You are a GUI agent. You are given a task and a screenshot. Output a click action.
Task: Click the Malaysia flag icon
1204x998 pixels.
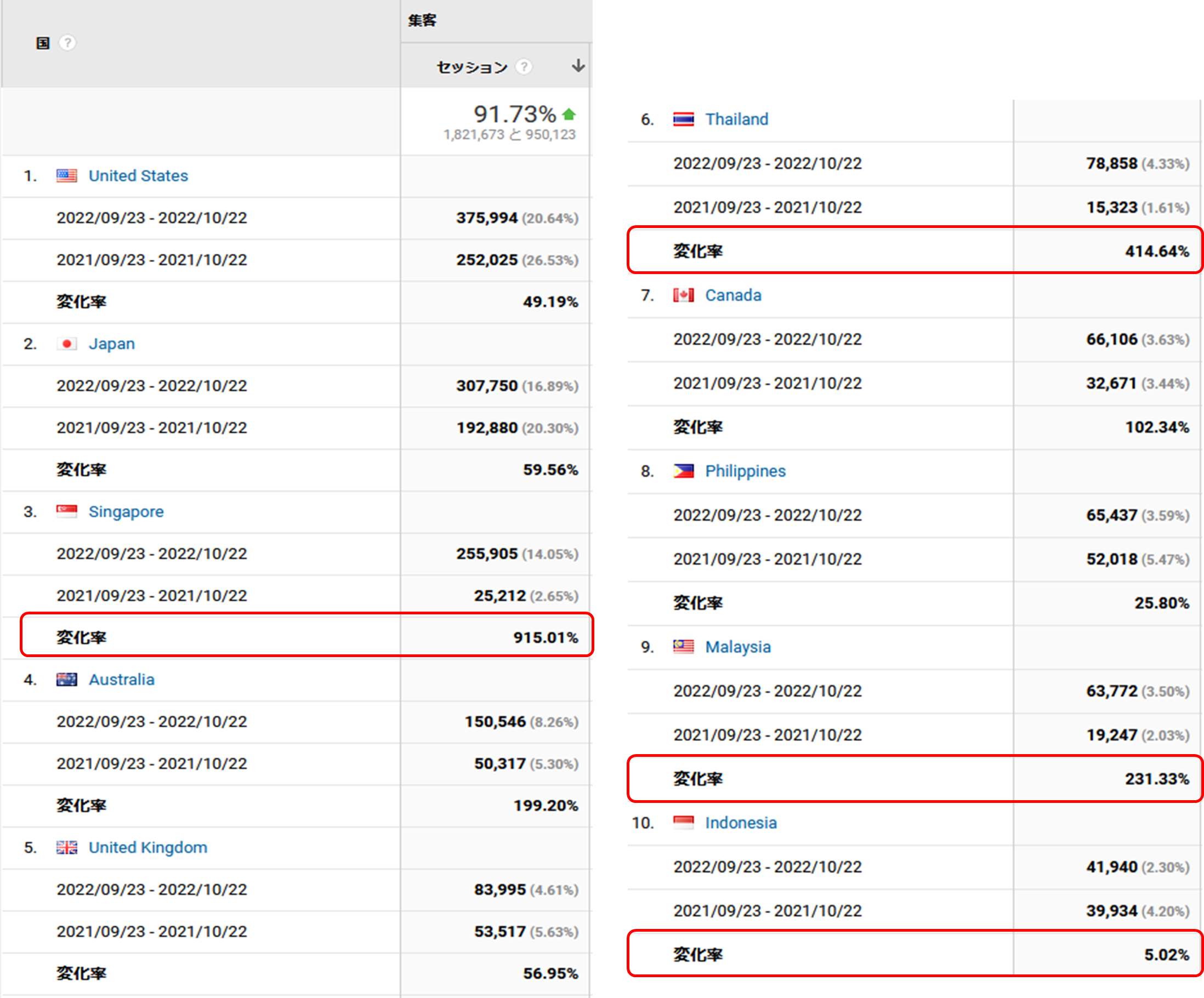click(x=683, y=647)
